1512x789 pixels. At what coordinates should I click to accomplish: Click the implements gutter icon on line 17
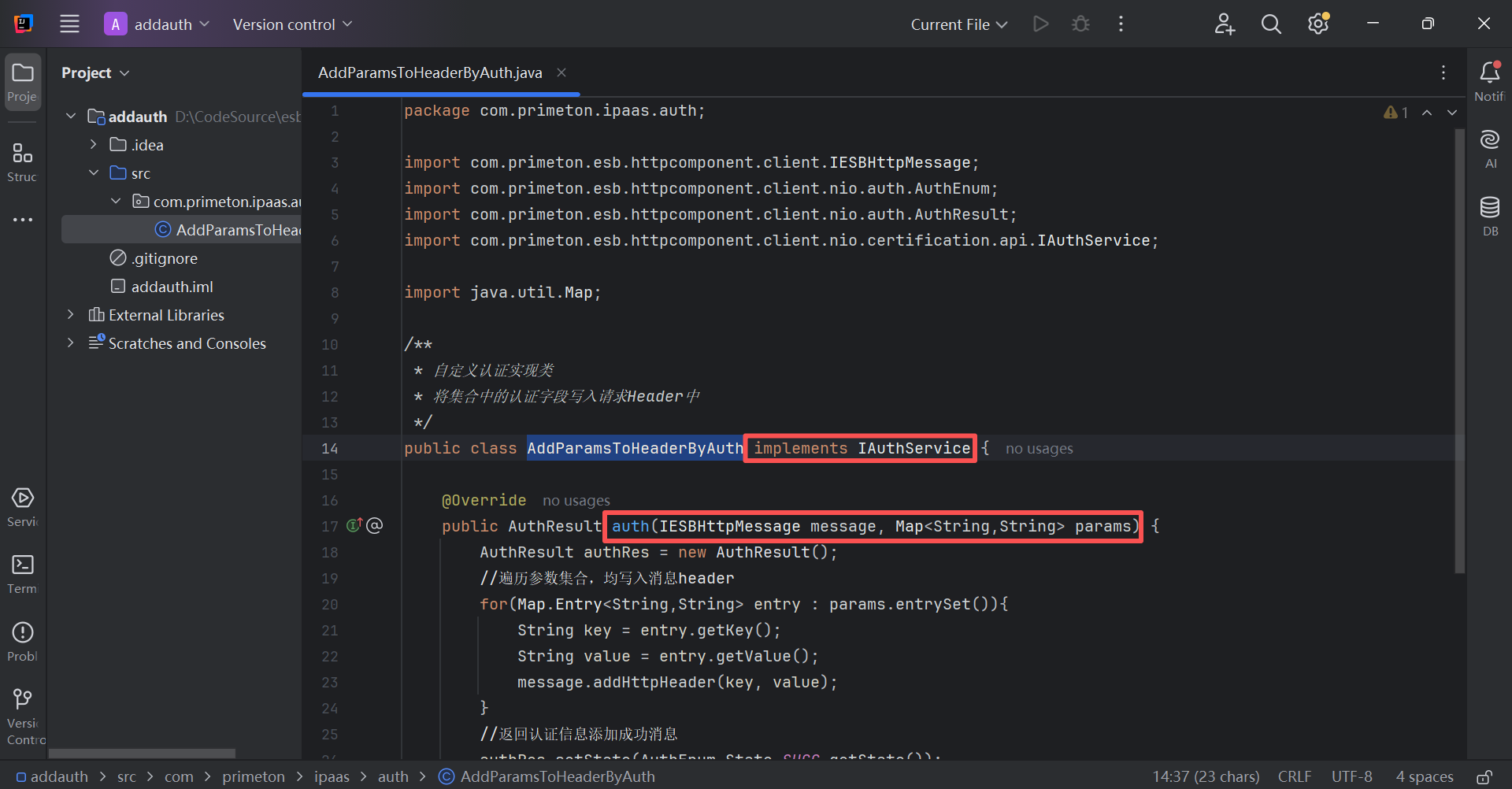(x=354, y=525)
